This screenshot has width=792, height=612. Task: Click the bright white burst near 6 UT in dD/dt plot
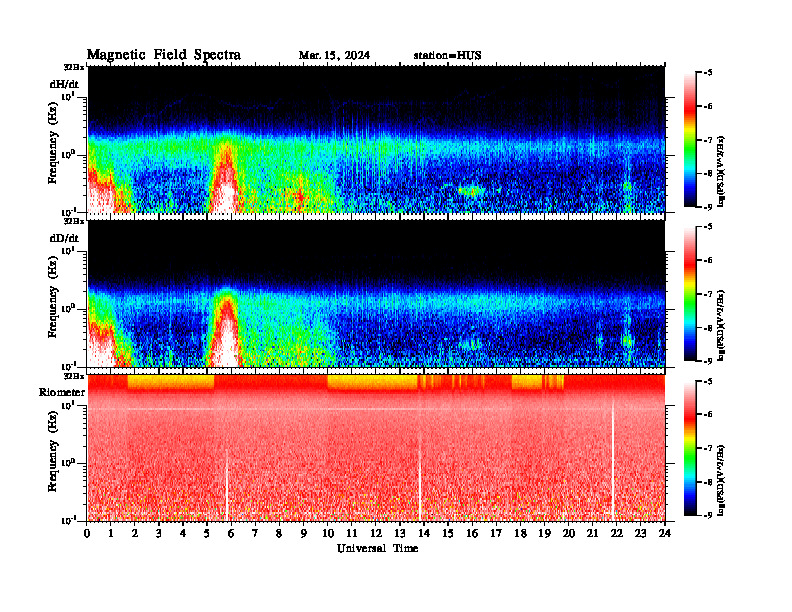click(225, 338)
